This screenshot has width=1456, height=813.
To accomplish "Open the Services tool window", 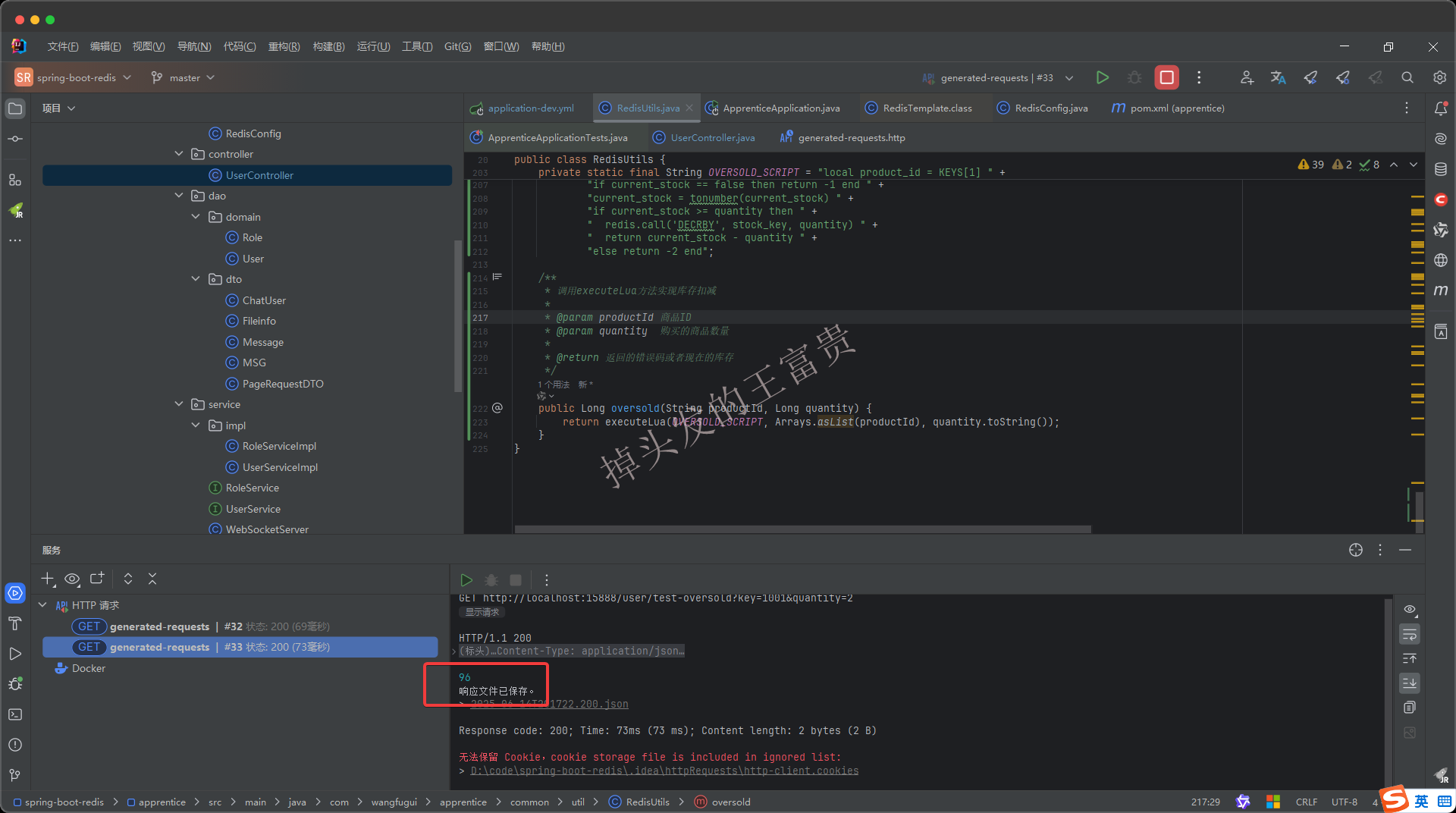I will pyautogui.click(x=15, y=593).
